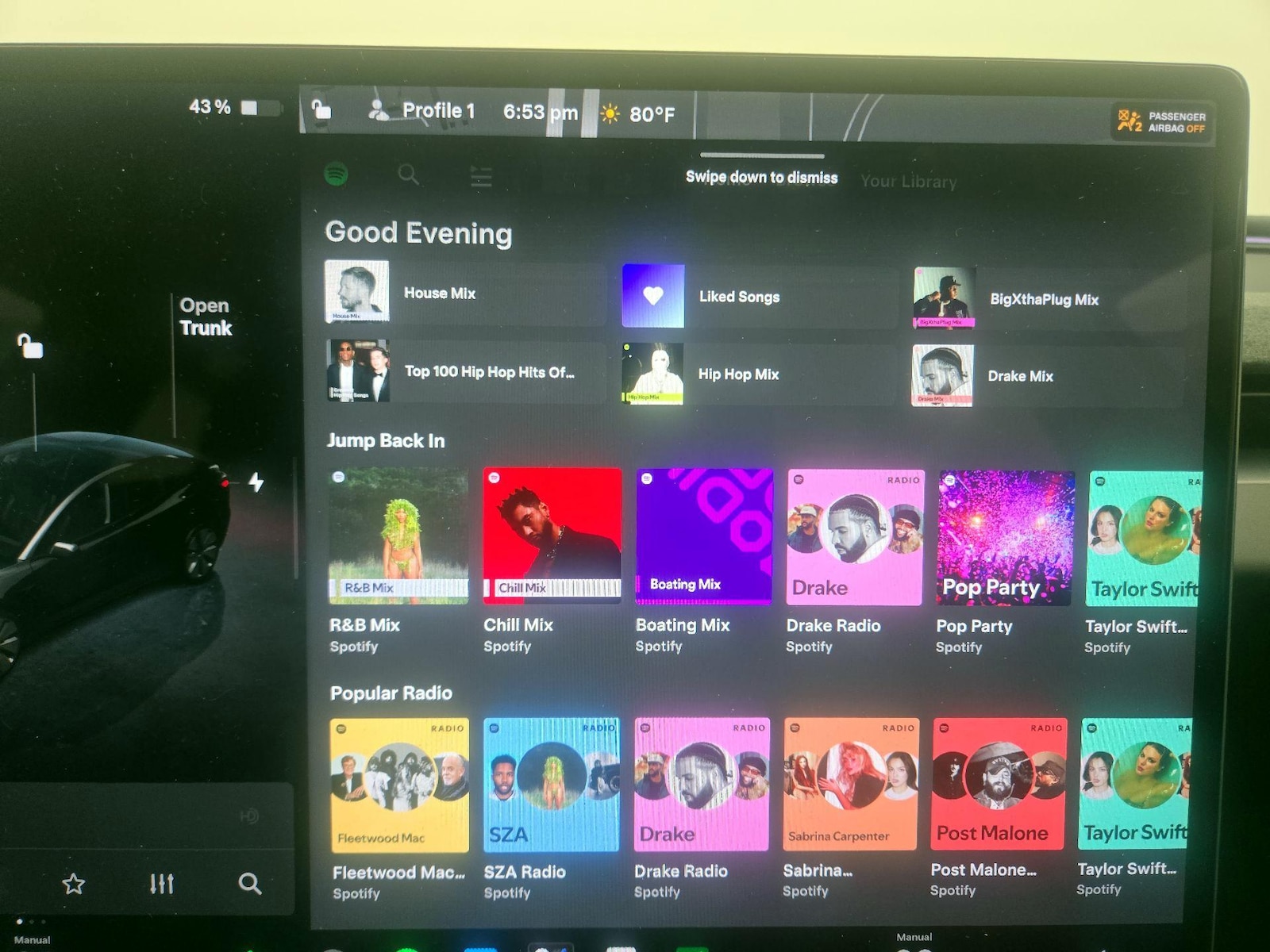Image resolution: width=1270 pixels, height=952 pixels.
Task: Tap the car unlock icon beside Open Trunk
Action: (x=30, y=346)
